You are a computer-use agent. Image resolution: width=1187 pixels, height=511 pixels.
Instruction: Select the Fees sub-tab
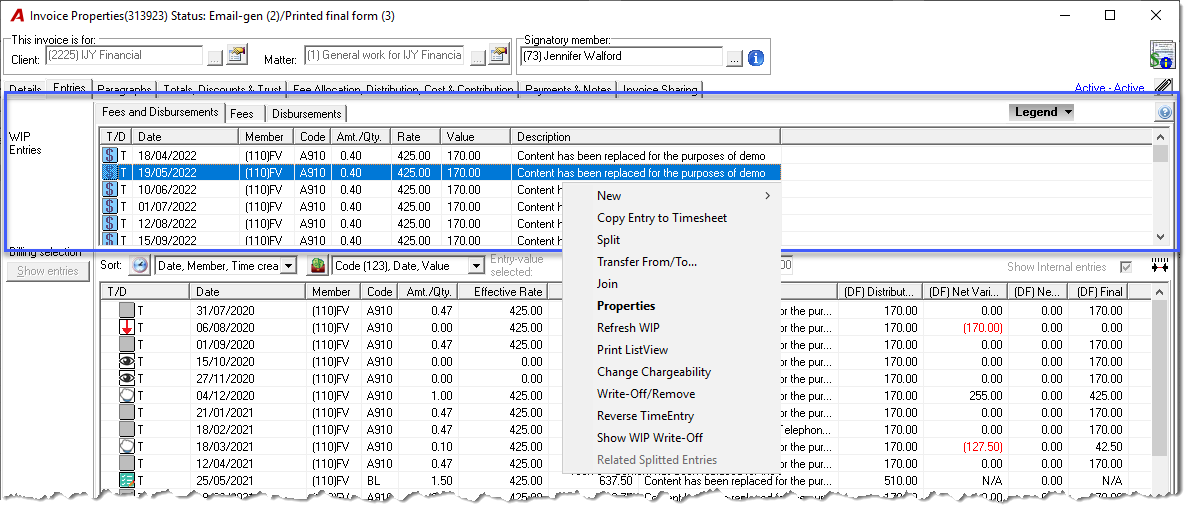coord(242,114)
